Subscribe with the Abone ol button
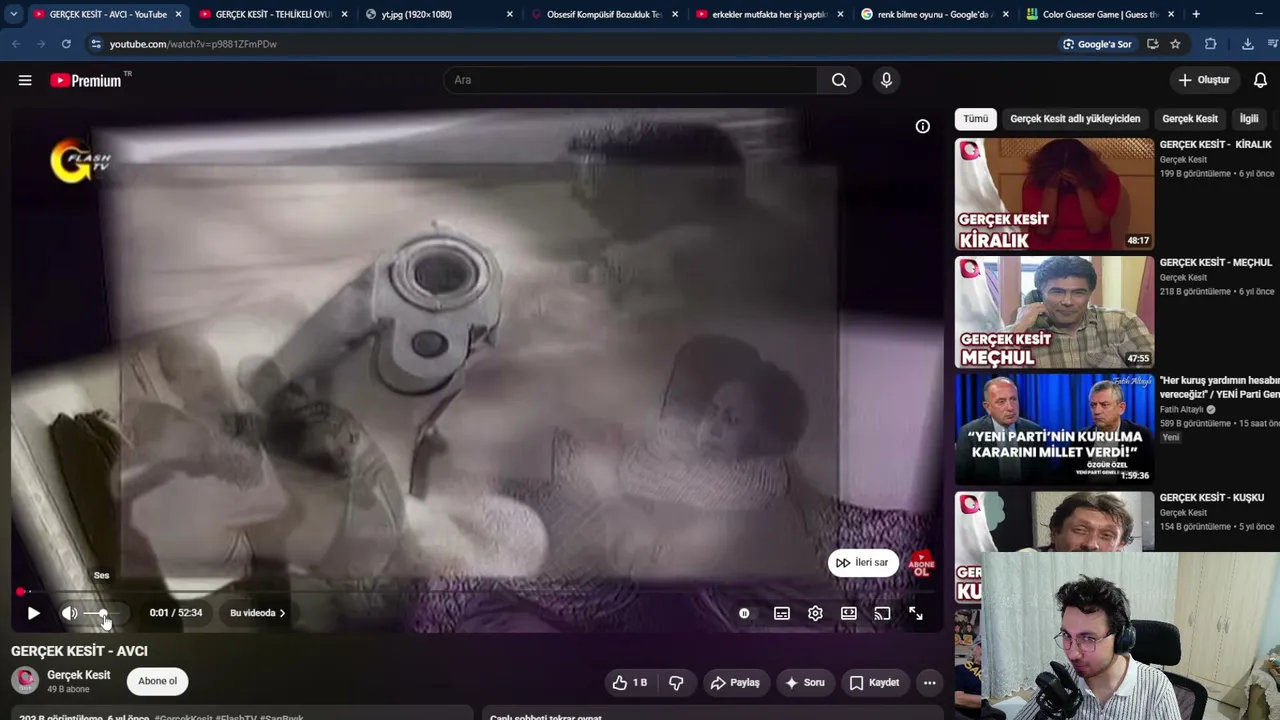Screen dimensions: 1280x720 click(x=157, y=681)
